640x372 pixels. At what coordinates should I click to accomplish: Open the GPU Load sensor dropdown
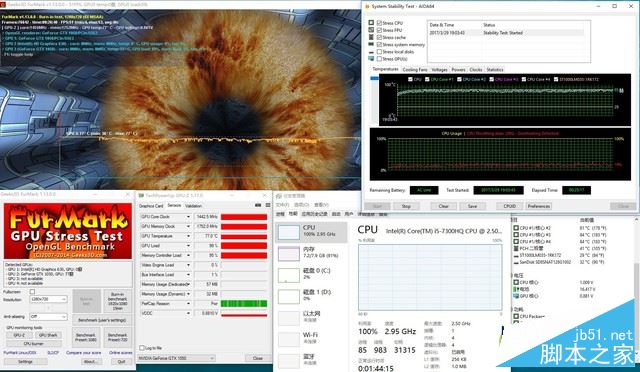point(188,246)
